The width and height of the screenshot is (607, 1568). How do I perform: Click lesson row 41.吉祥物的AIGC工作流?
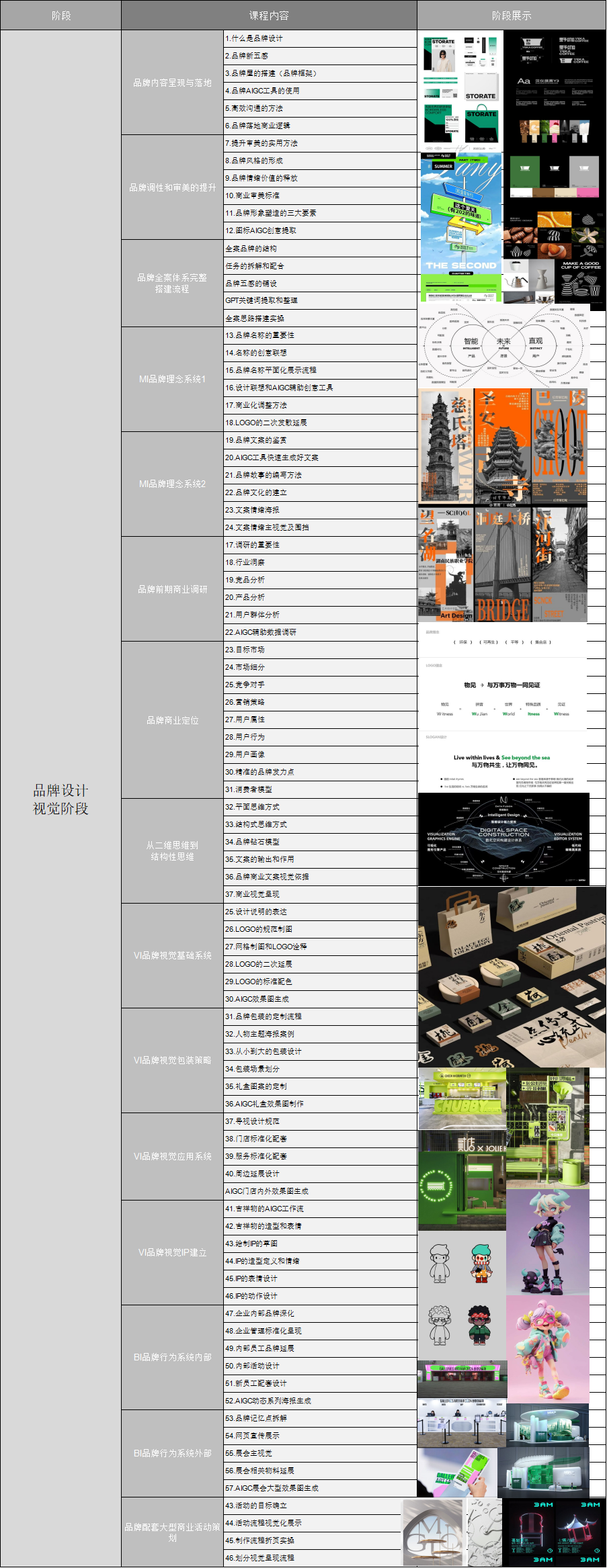320,1209
